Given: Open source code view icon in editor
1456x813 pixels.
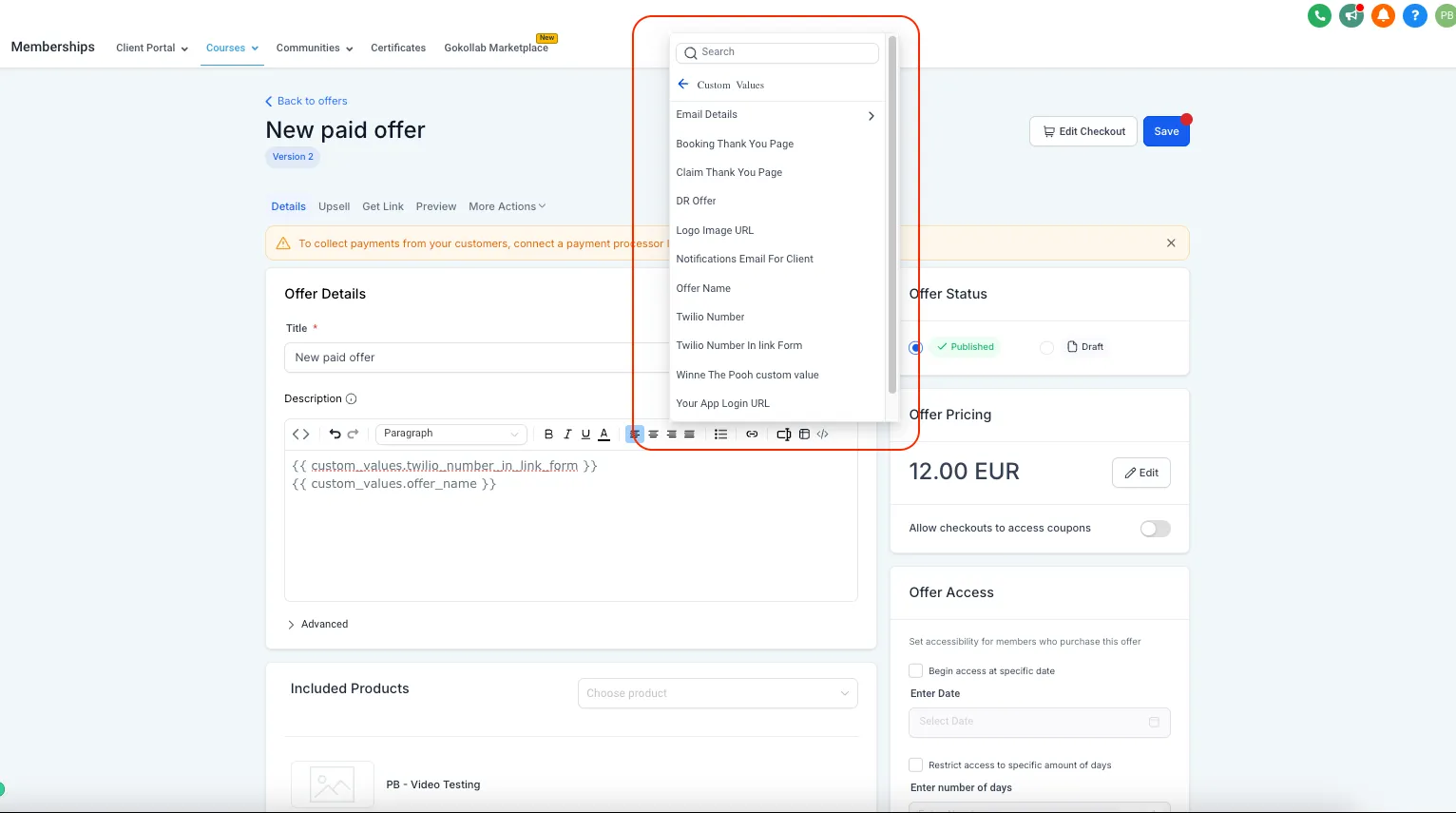Looking at the screenshot, I should (301, 434).
